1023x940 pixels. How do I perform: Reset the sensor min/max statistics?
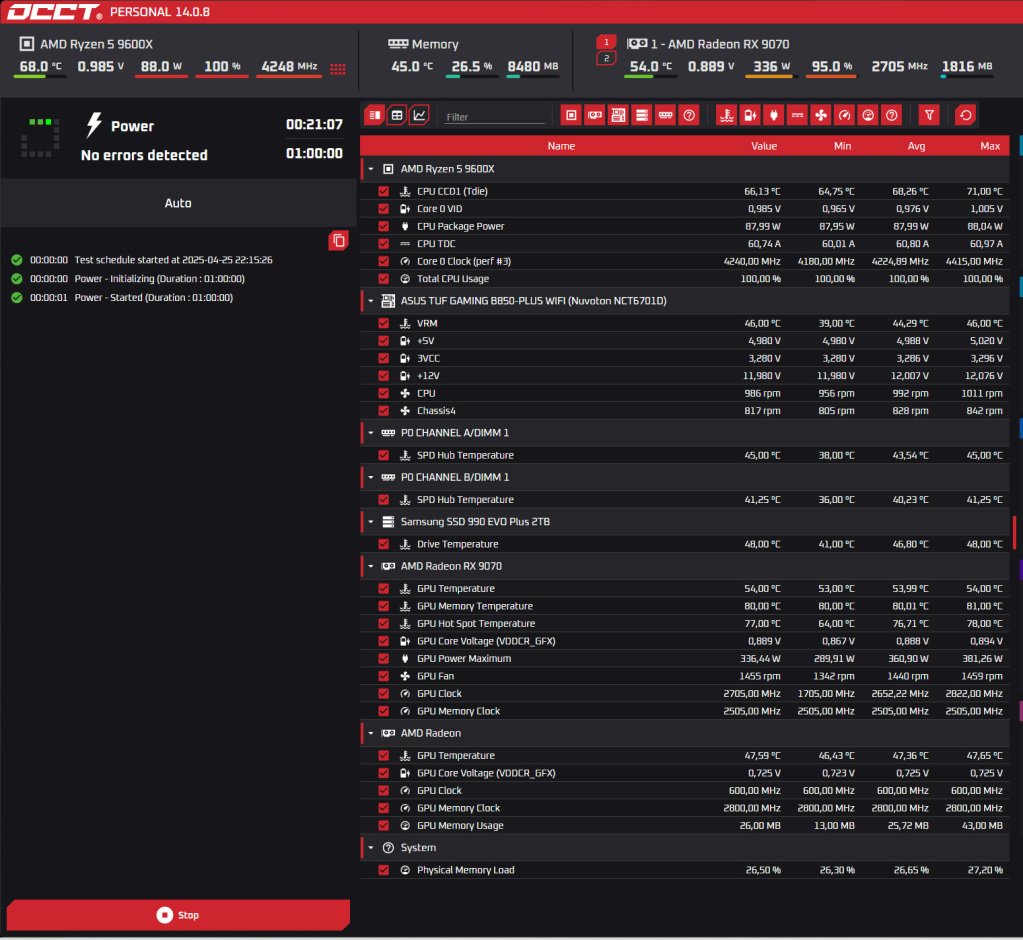pos(966,115)
